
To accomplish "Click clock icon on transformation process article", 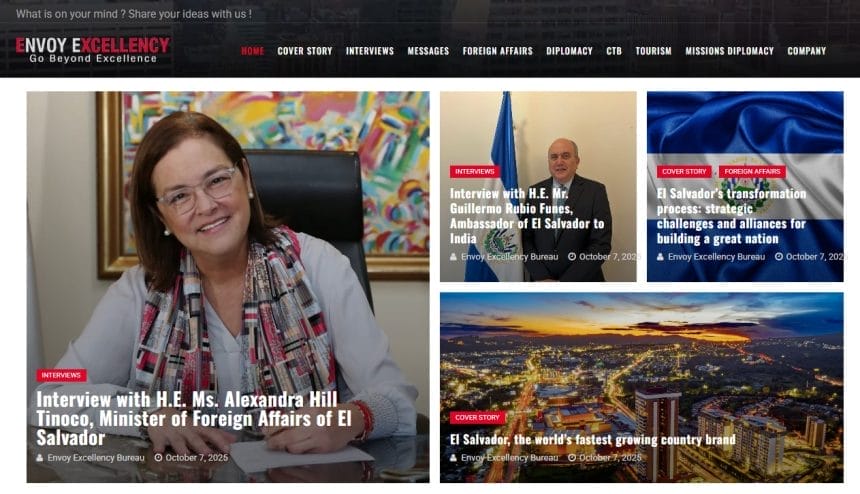I will [779, 257].
